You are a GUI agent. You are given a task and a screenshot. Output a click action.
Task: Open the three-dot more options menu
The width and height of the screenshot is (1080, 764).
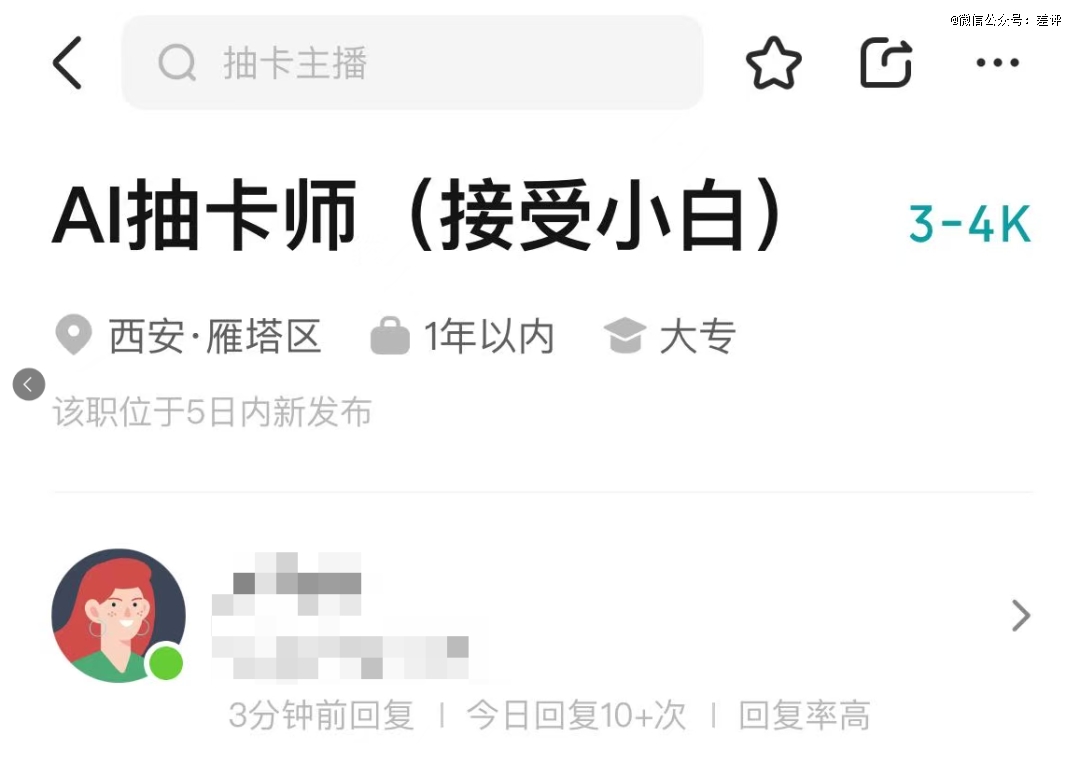[x=997, y=63]
